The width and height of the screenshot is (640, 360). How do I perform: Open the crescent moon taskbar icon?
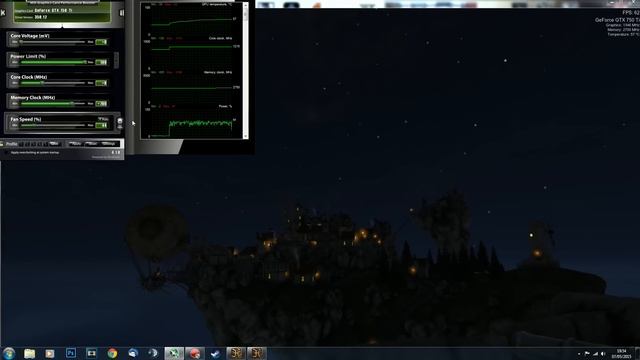(x=153, y=353)
